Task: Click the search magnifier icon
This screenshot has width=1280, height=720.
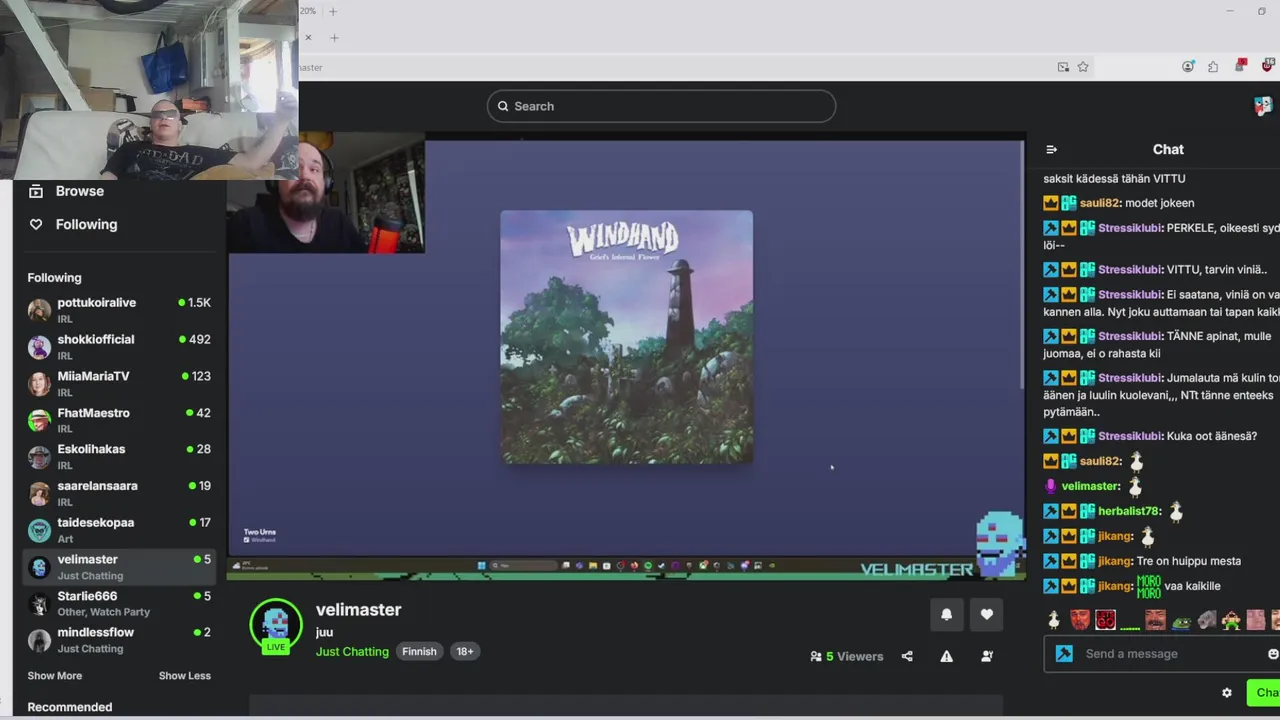Action: pyautogui.click(x=503, y=106)
